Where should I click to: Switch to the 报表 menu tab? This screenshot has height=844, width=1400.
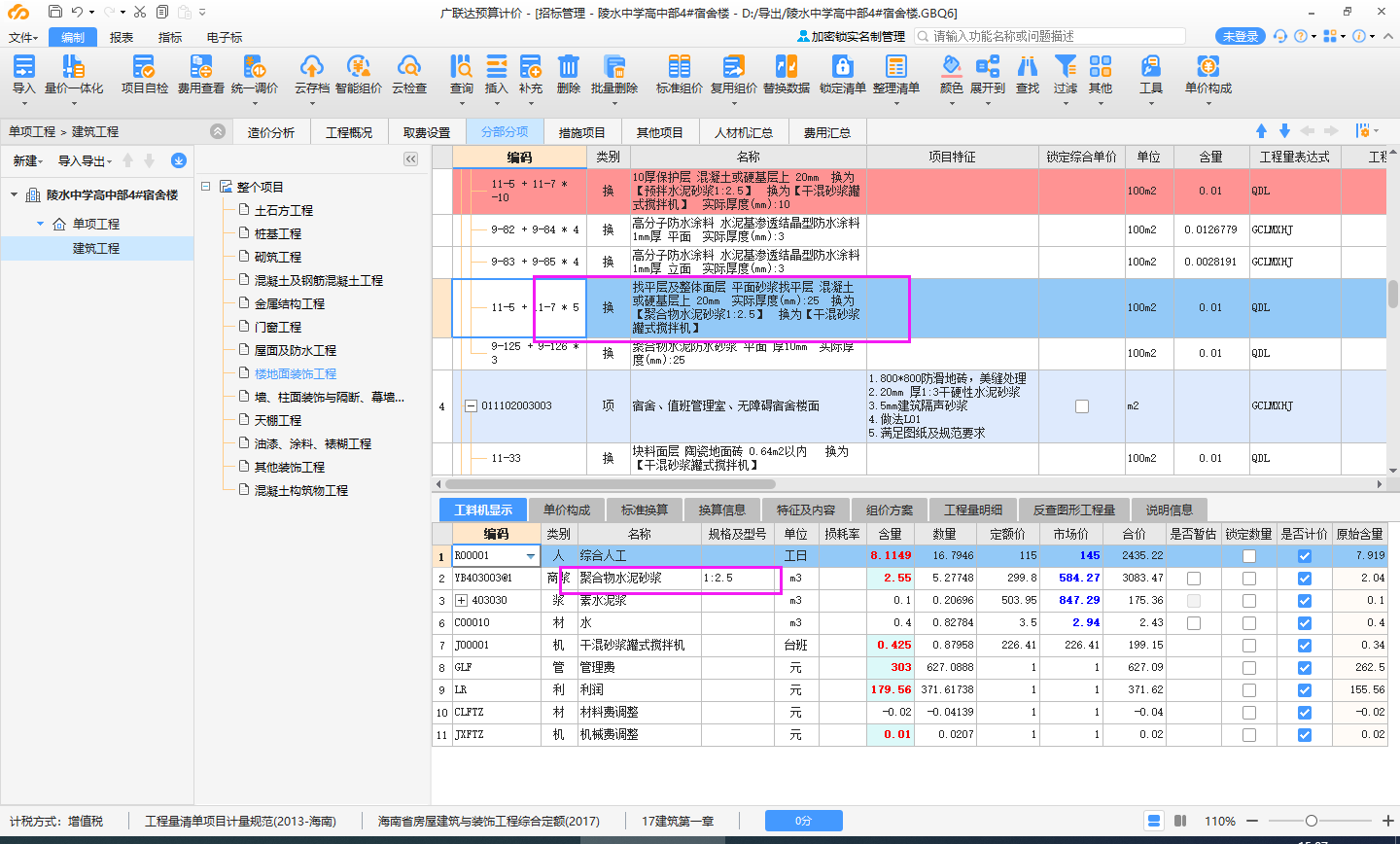(122, 37)
